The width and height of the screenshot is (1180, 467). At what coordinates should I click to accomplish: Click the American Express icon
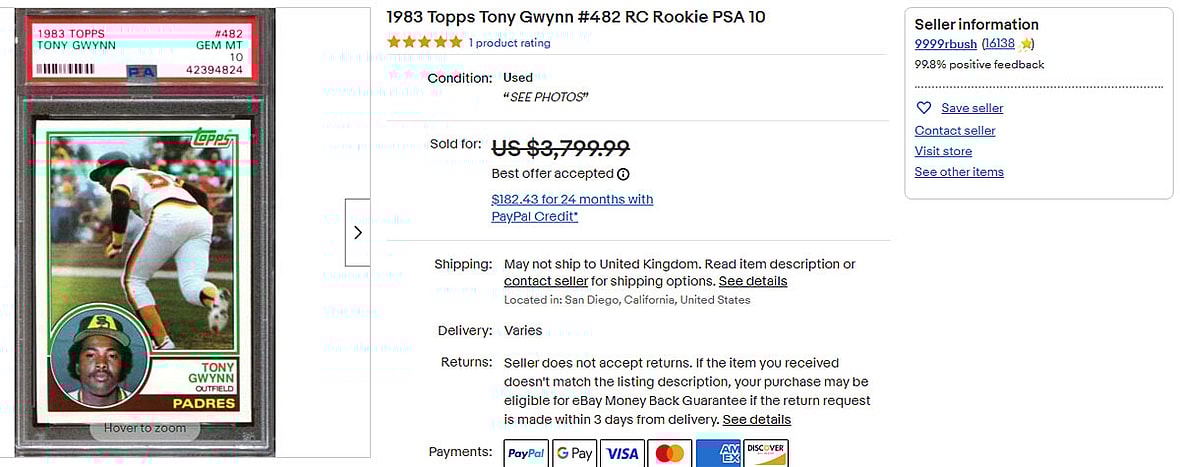point(718,453)
